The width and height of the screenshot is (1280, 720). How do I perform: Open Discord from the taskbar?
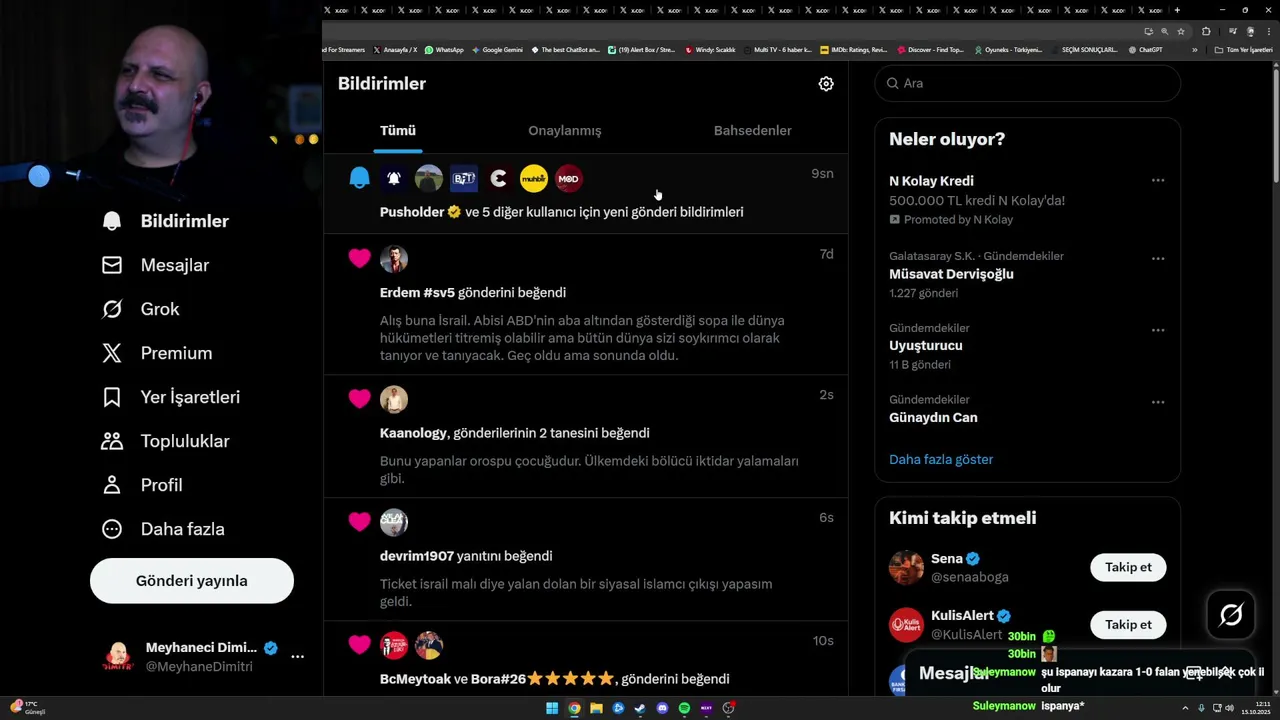[662, 709]
